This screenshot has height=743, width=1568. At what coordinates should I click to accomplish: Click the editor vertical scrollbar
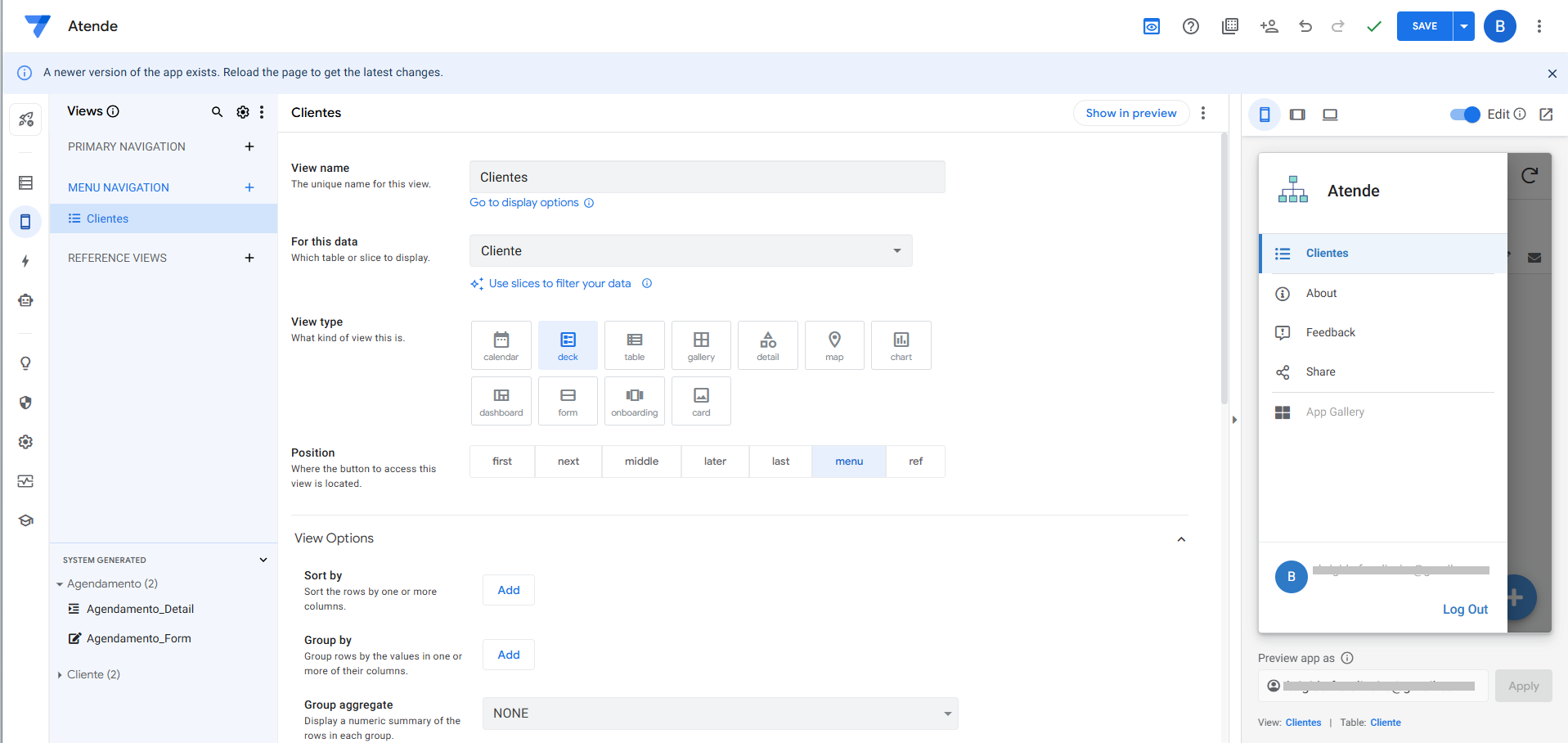[x=1224, y=270]
